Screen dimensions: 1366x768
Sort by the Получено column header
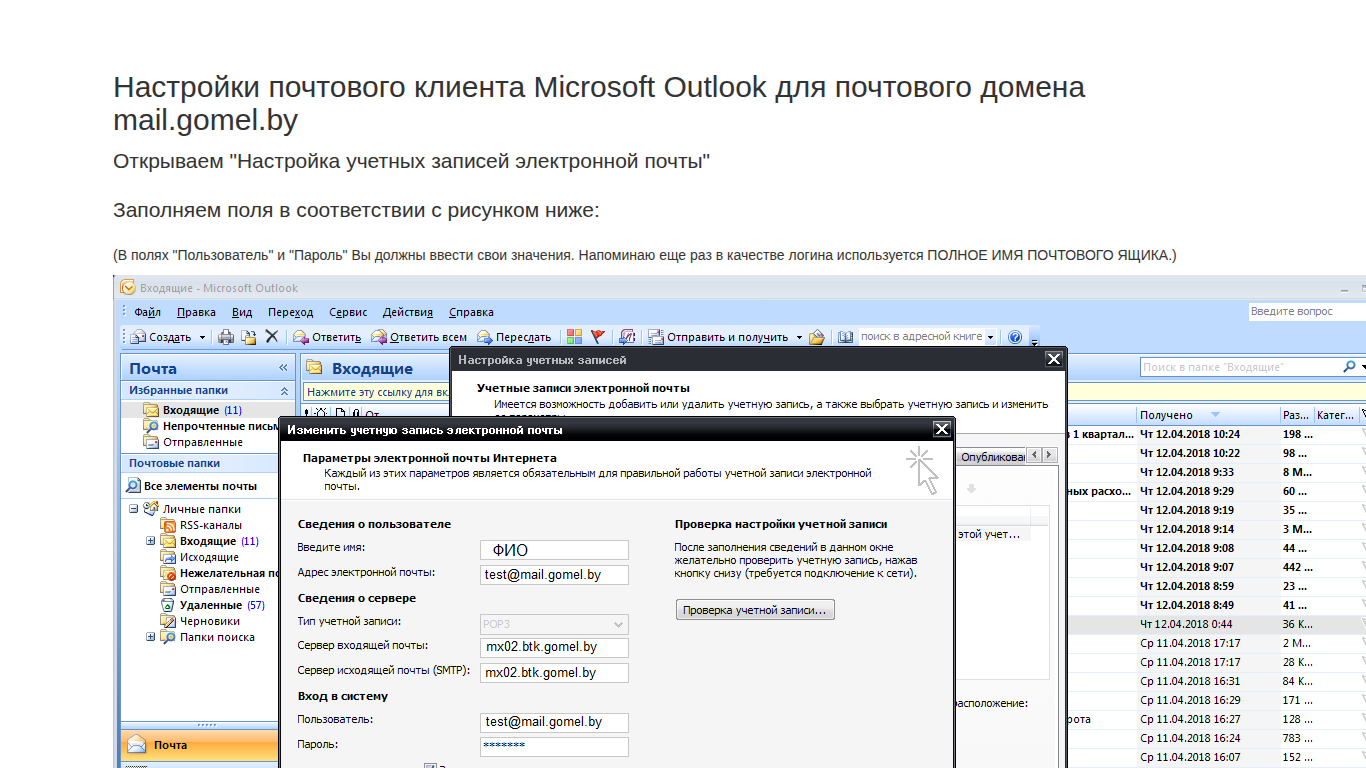click(x=1208, y=414)
